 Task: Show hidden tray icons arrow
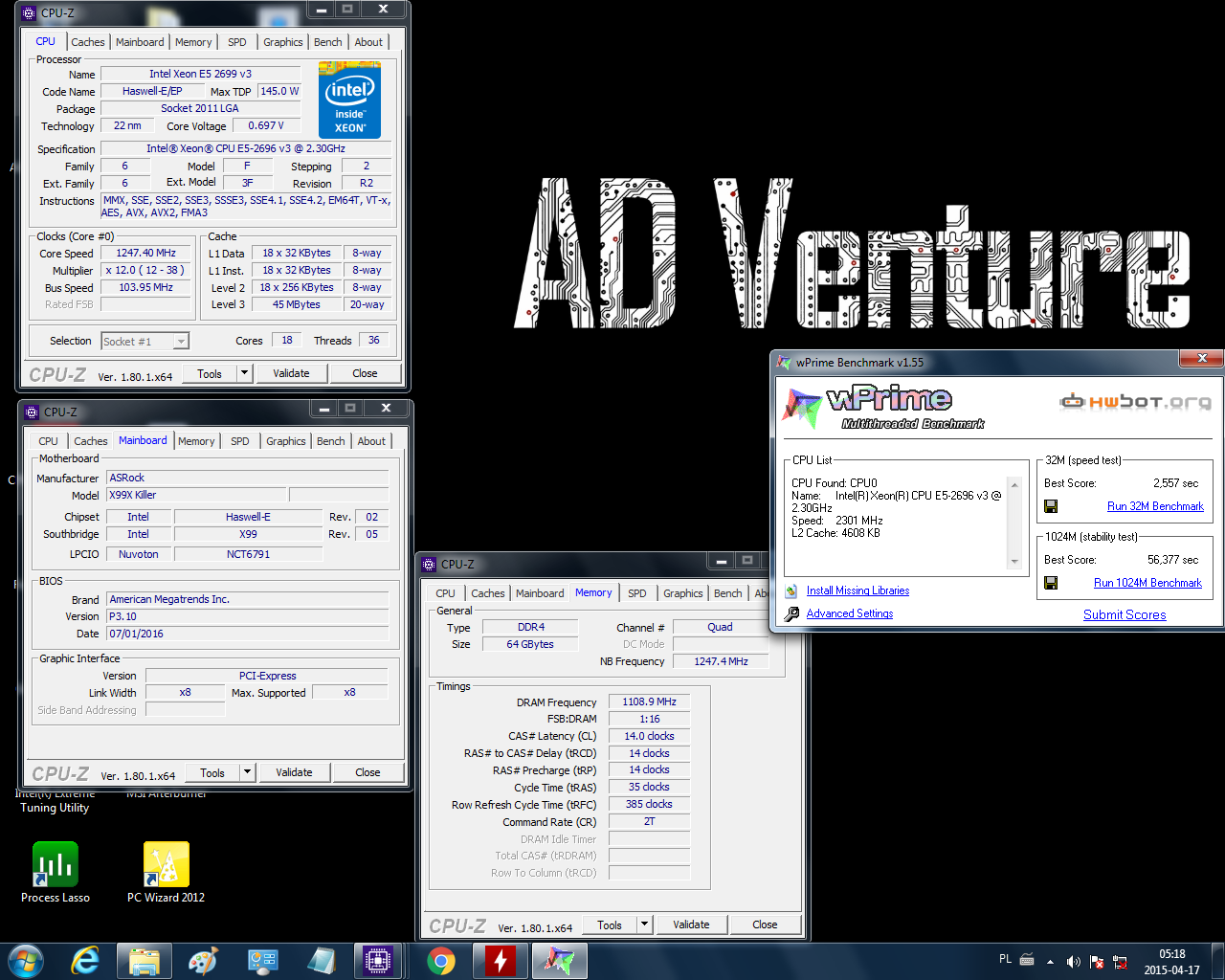[x=1050, y=962]
